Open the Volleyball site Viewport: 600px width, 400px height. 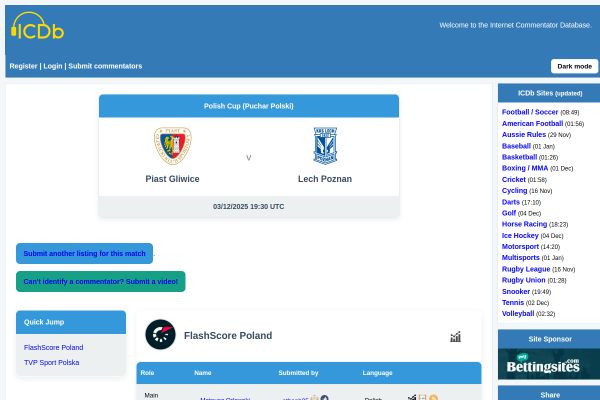click(x=518, y=314)
